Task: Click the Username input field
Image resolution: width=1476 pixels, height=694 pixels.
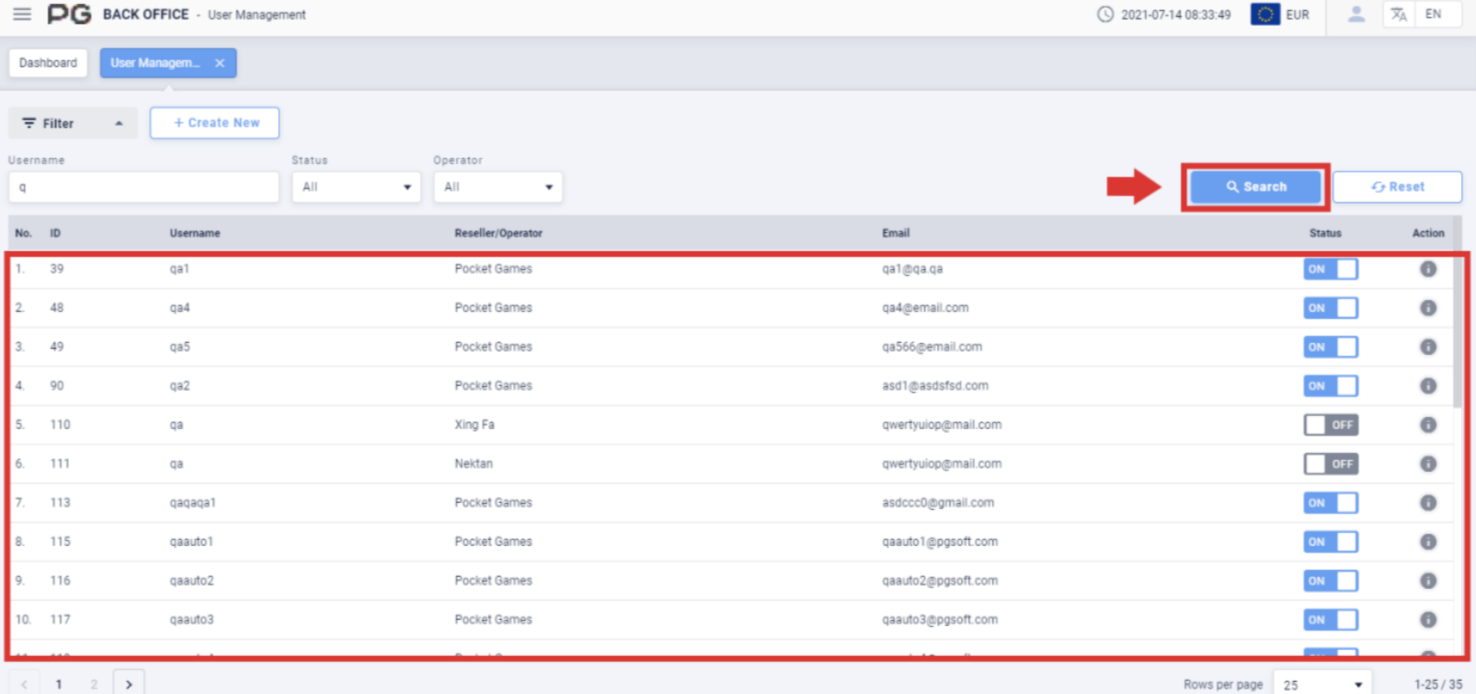Action: tap(143, 186)
